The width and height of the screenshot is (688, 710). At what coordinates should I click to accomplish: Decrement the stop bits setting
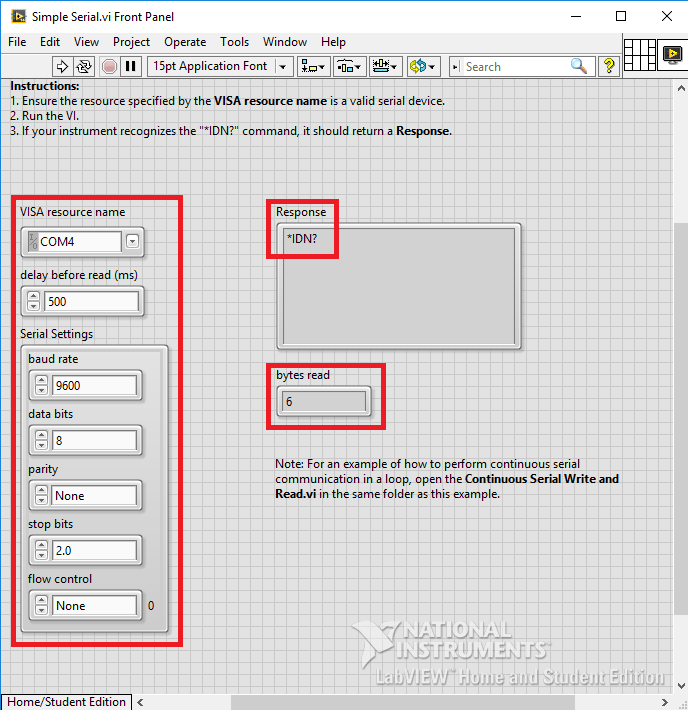(41, 555)
